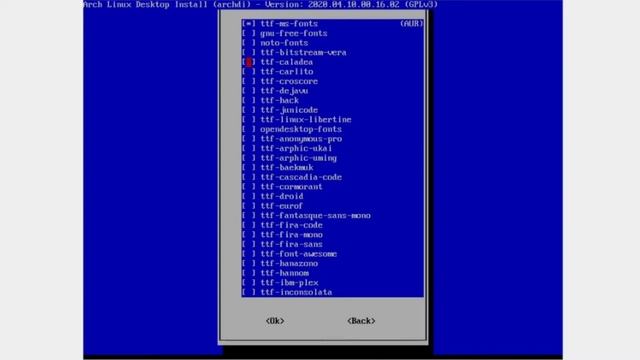
Task: Select the ttf-ms-fonts label text
Action: pyautogui.click(x=289, y=24)
